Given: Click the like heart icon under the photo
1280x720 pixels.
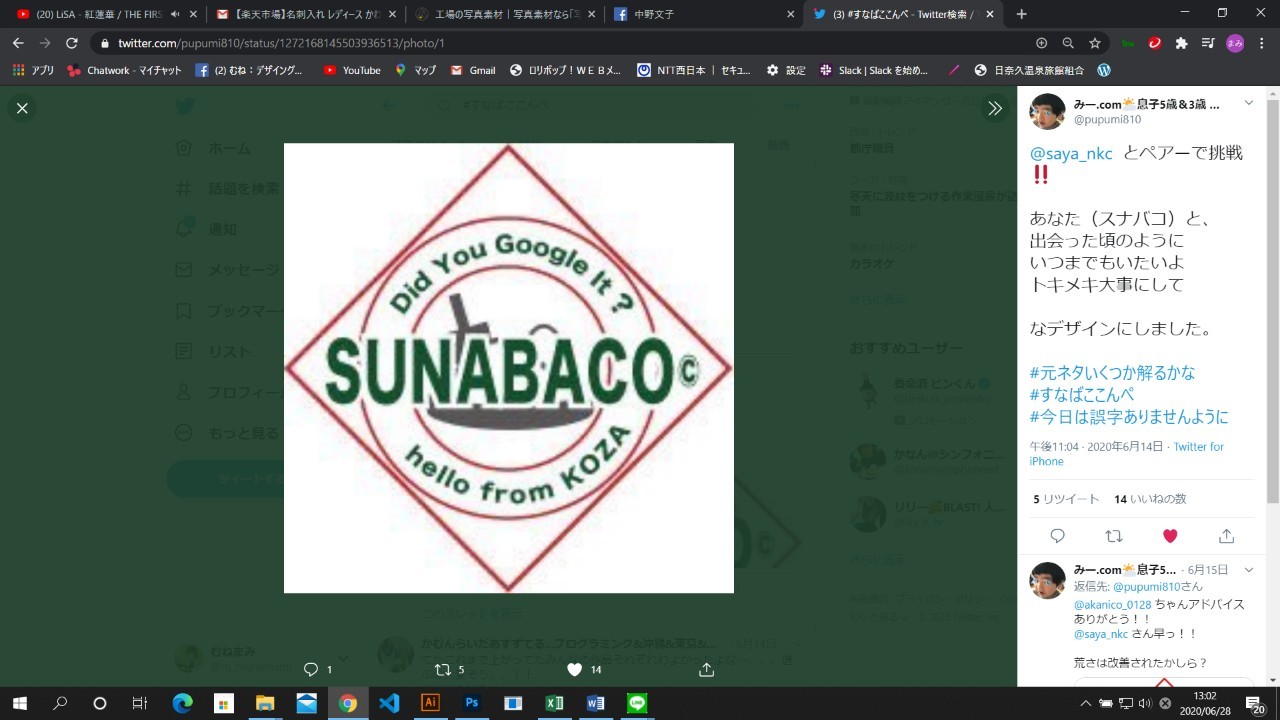Looking at the screenshot, I should 575,670.
